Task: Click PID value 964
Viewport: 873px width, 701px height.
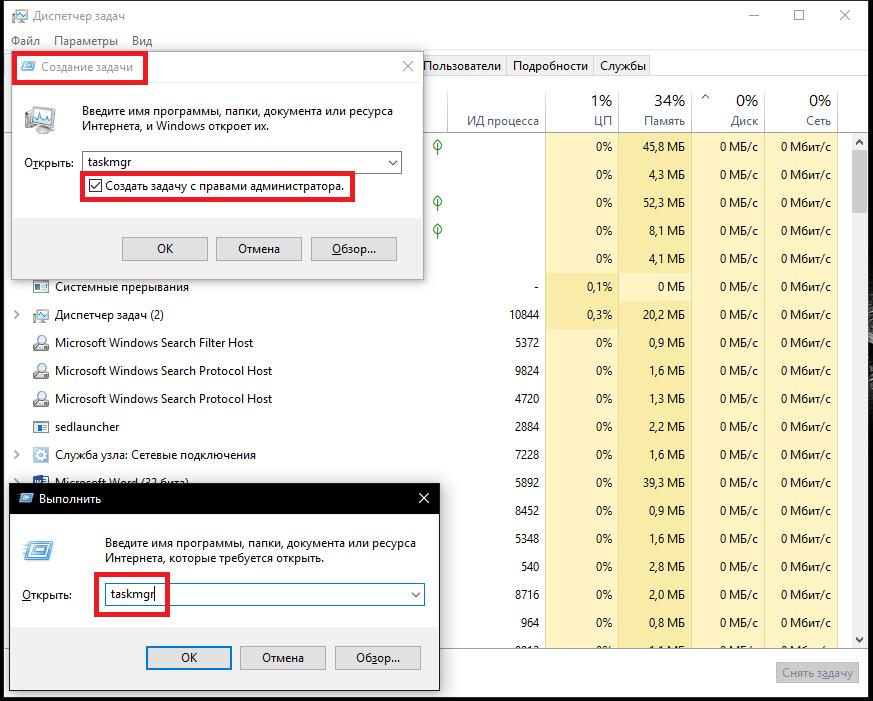Action: [x=529, y=622]
